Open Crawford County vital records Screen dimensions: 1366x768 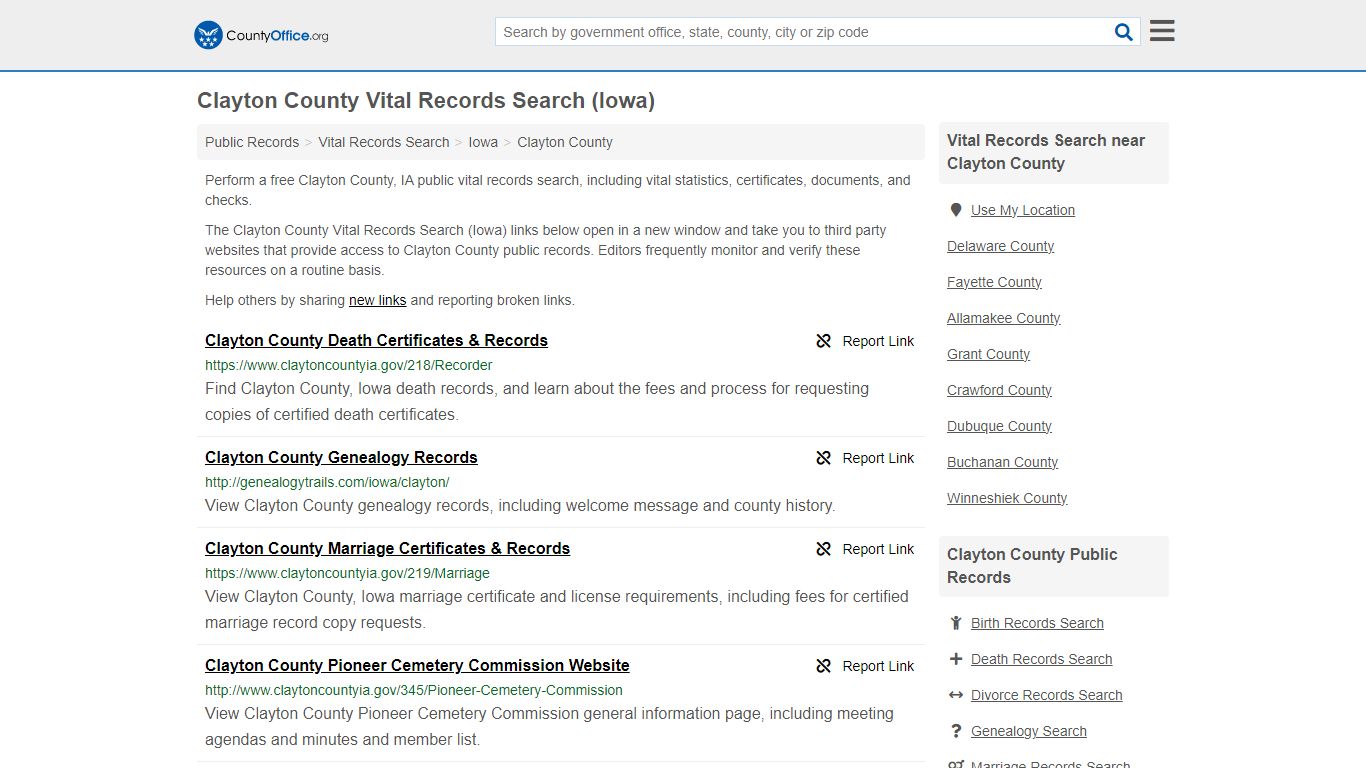click(999, 390)
